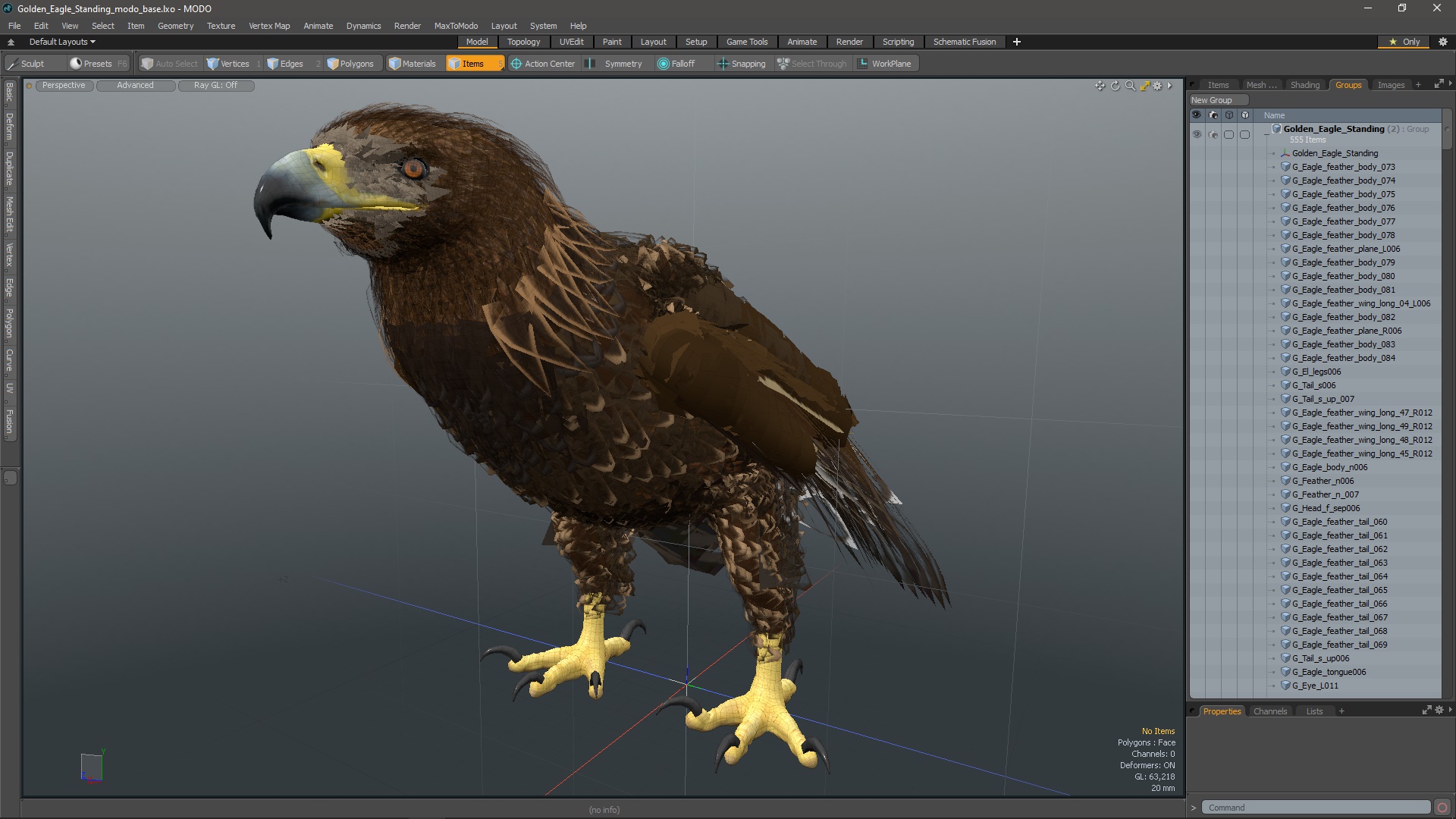This screenshot has width=1456, height=819.
Task: Click the Command input field
Action: (1316, 807)
